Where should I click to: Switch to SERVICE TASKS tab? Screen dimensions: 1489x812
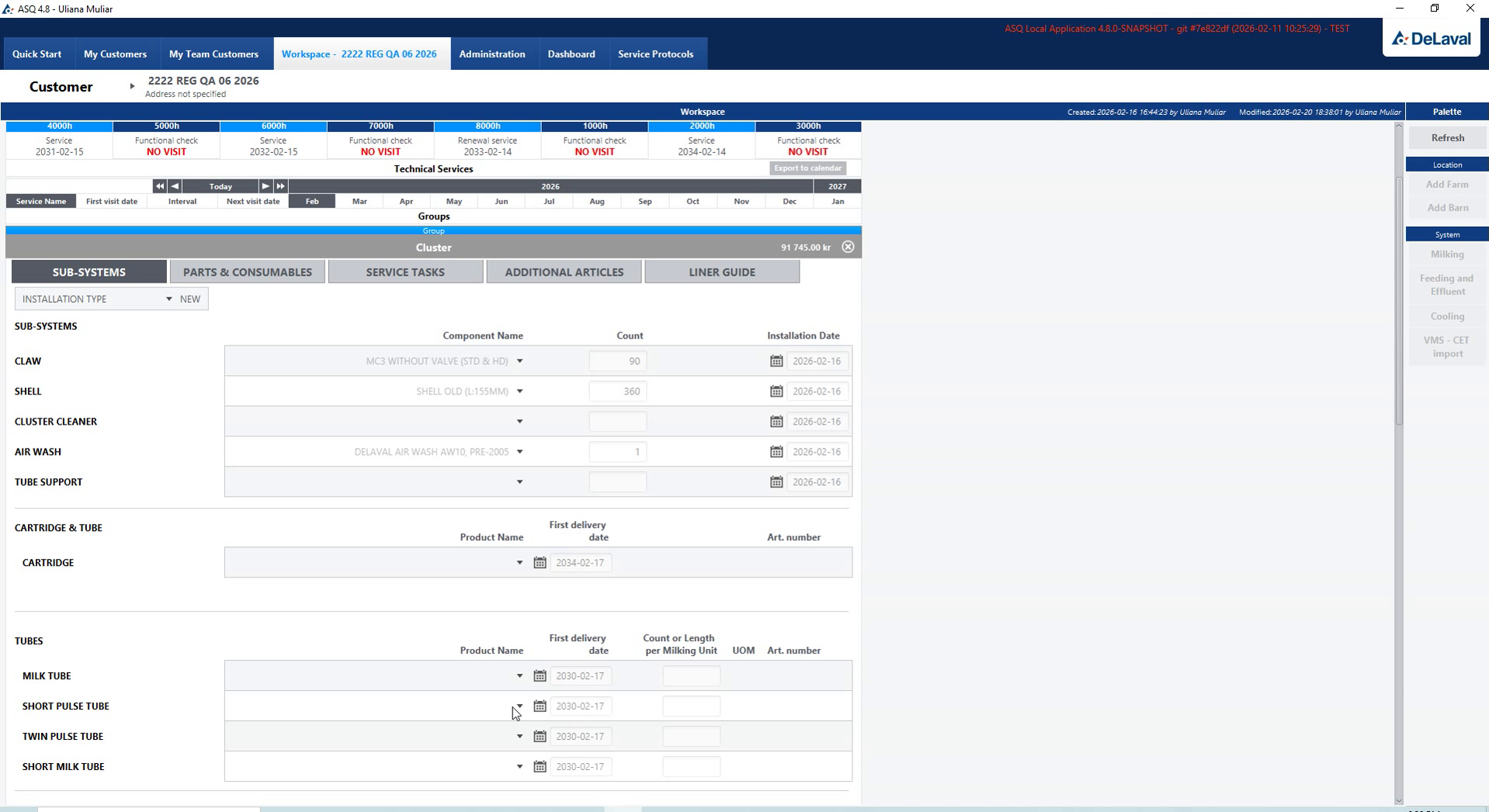(405, 272)
